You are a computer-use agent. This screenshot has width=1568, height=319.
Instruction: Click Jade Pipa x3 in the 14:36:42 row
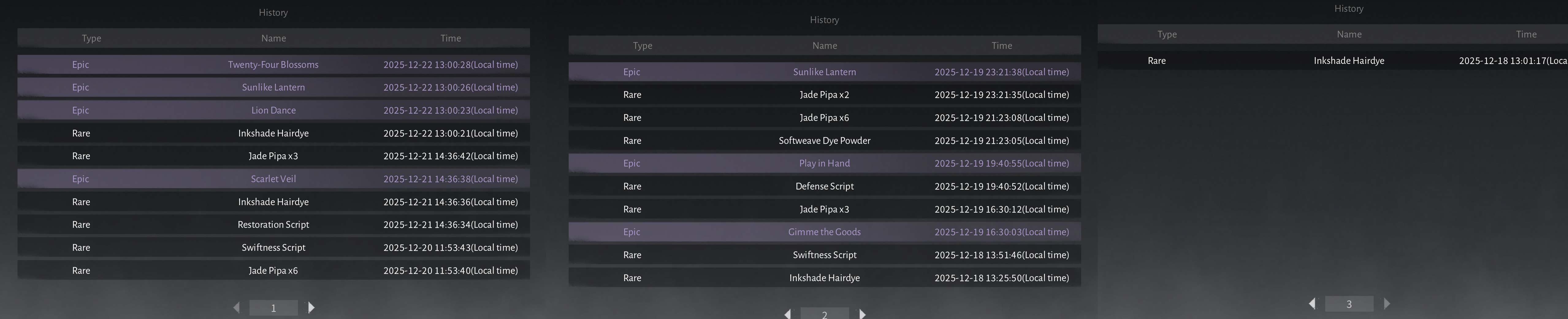[x=273, y=156]
